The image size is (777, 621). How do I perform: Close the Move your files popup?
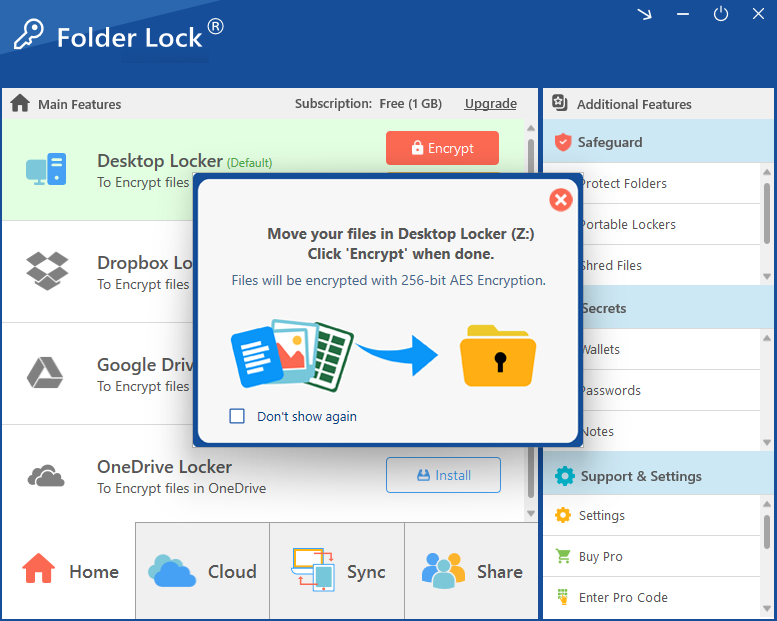(x=561, y=200)
